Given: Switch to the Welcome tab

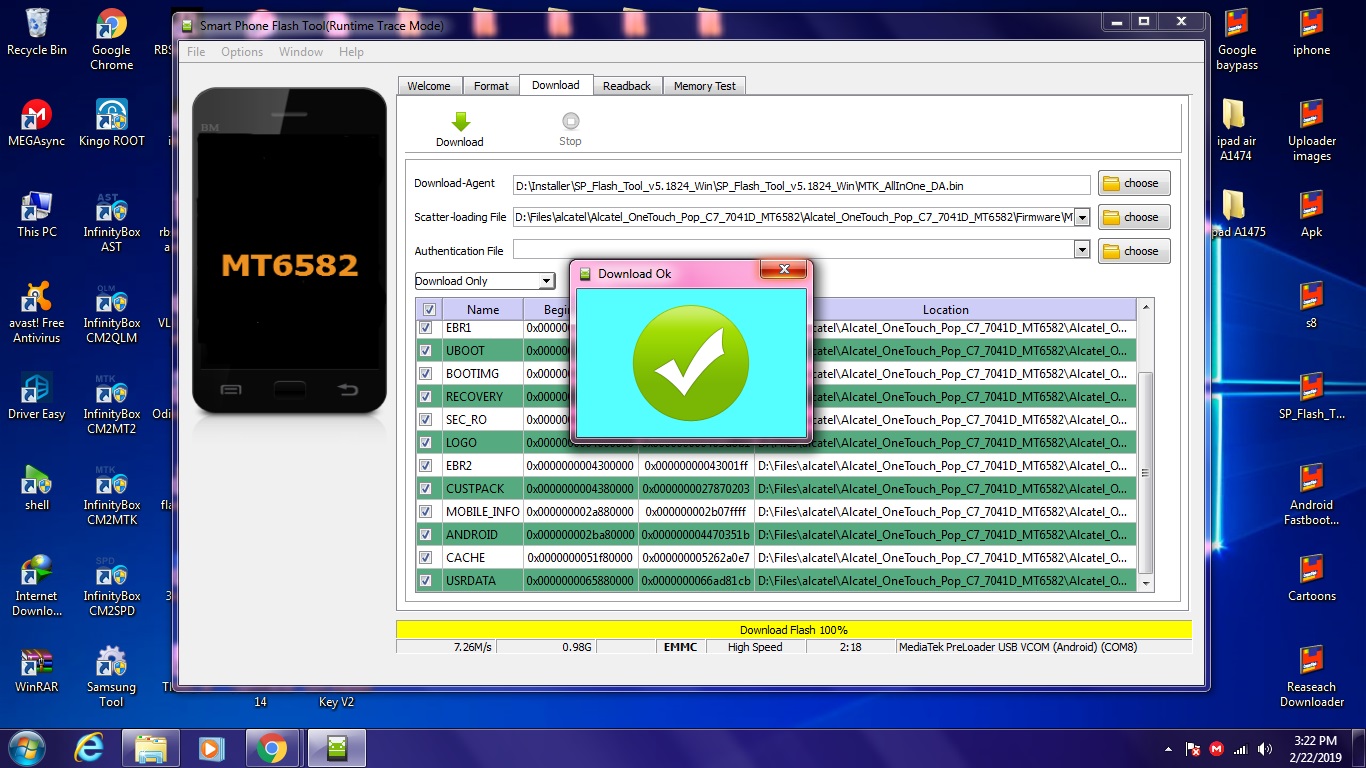Looking at the screenshot, I should coord(429,86).
